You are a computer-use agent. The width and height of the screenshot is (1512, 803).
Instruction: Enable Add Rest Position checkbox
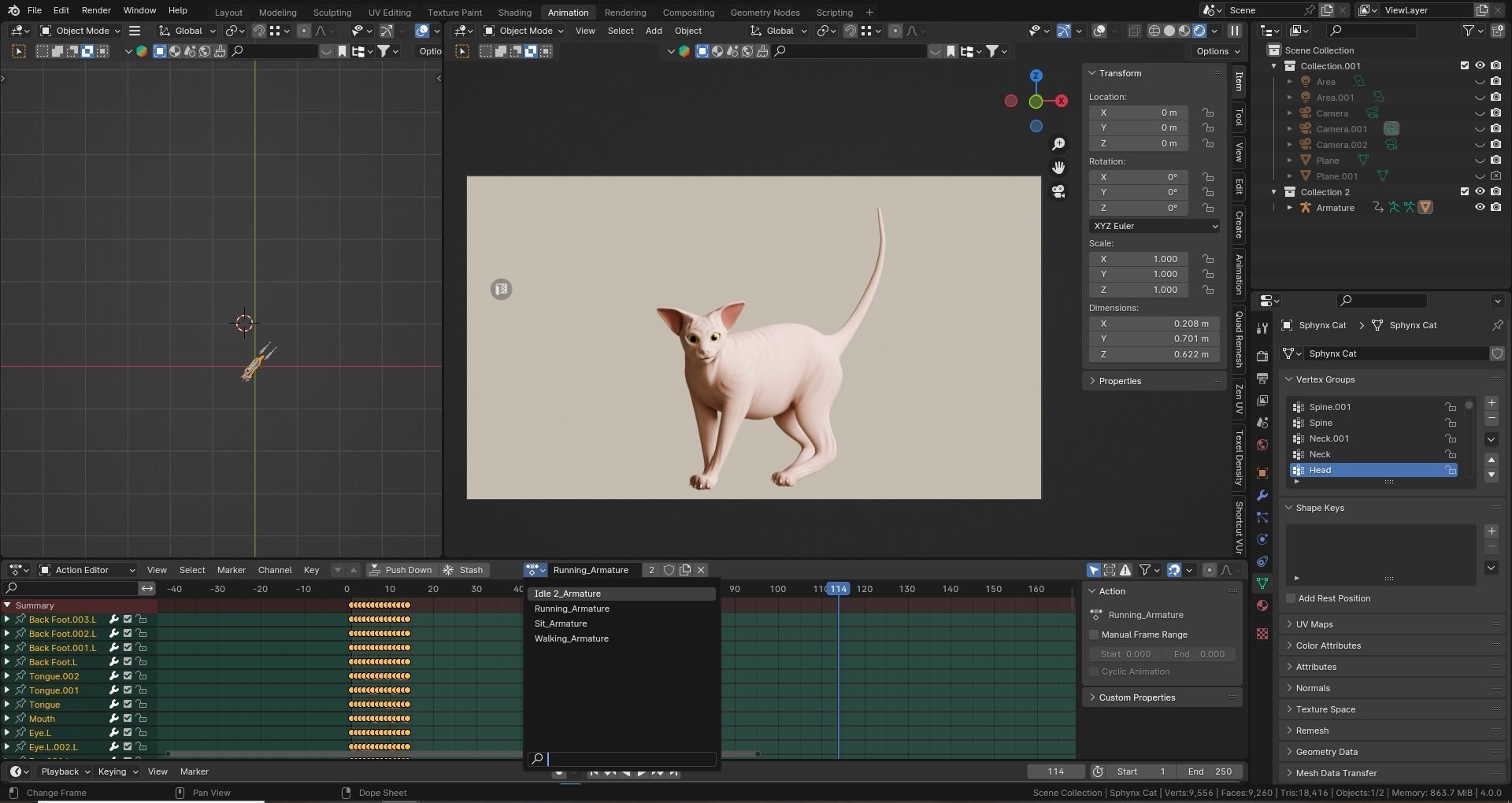[x=1291, y=598]
